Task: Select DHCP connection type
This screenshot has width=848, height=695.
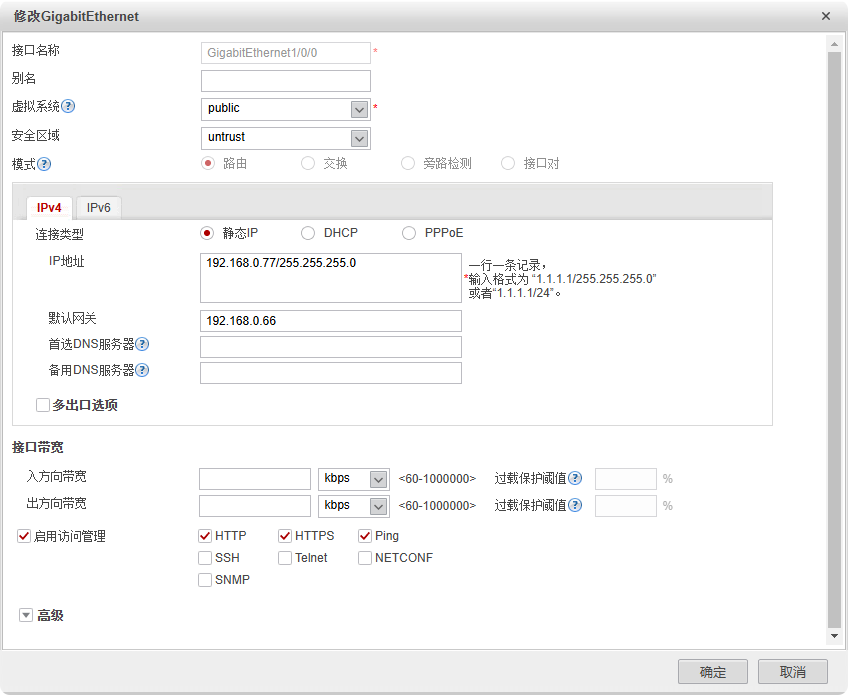Action: (308, 233)
